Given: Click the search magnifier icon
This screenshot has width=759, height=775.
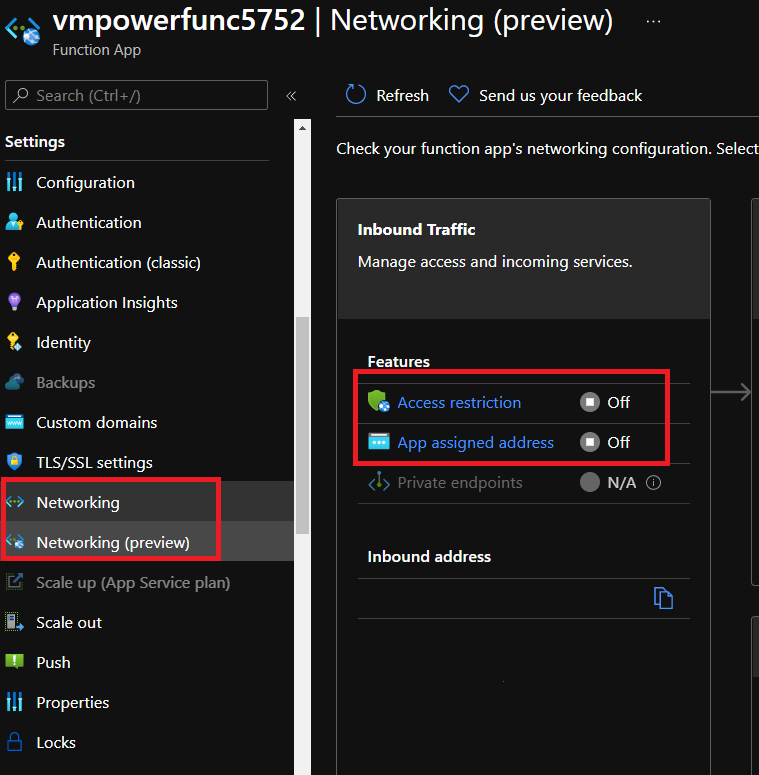Looking at the screenshot, I should pyautogui.click(x=21, y=95).
